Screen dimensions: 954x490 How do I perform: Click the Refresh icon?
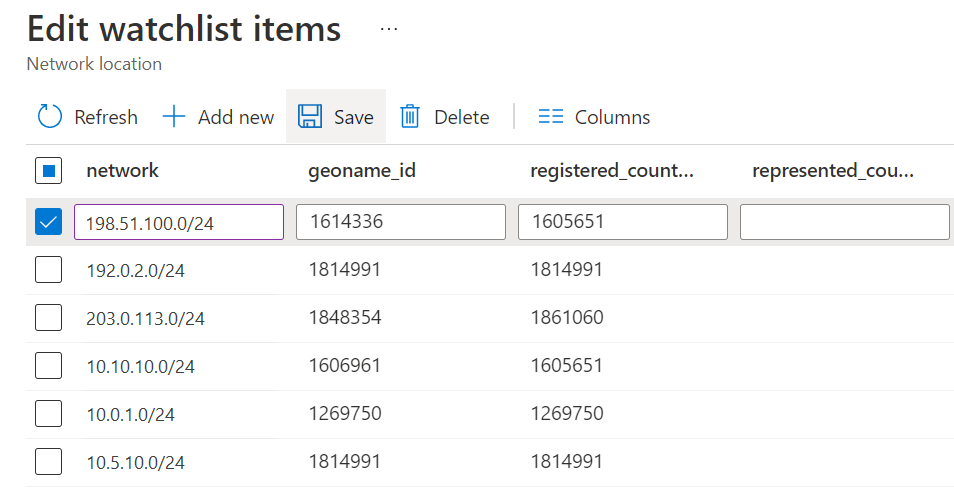pos(50,117)
